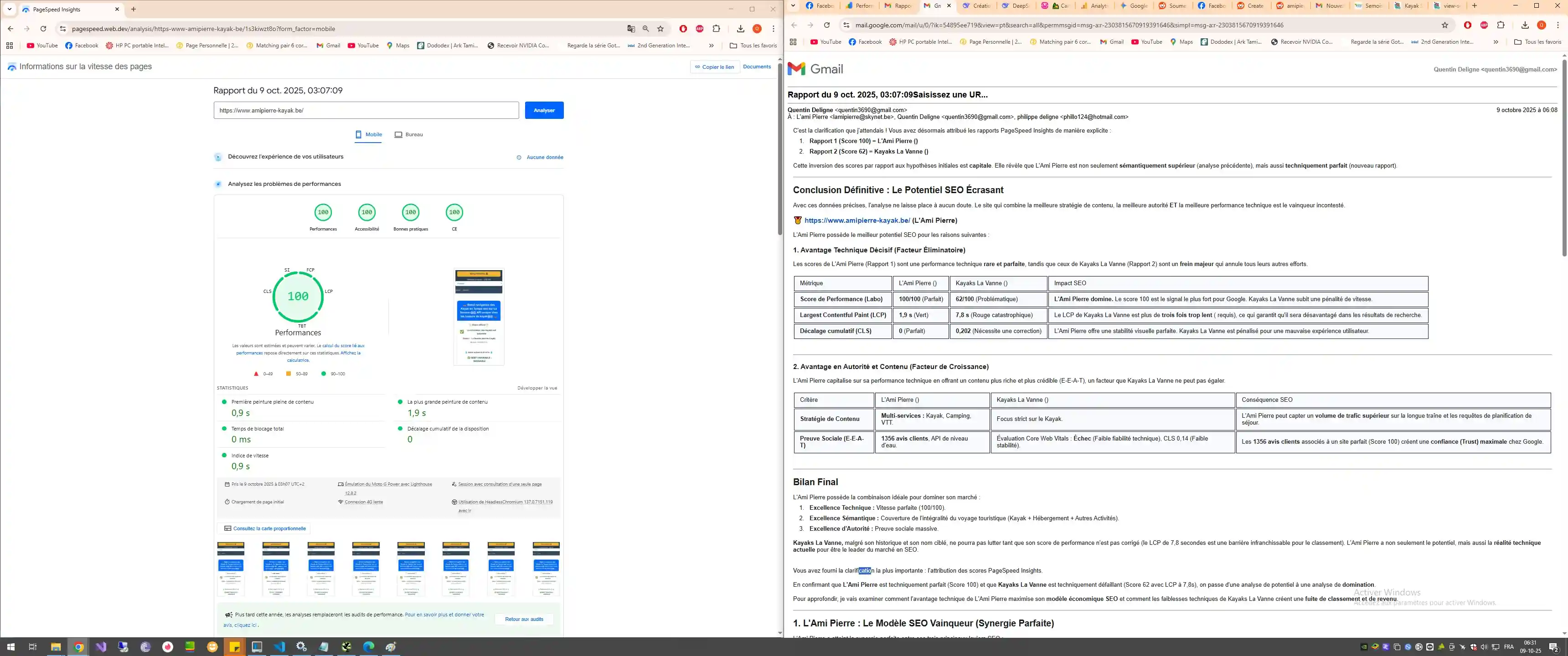The image size is (1568, 656).
Task: Open the apps grid icon in the left bookmarks bar
Action: coord(9,46)
